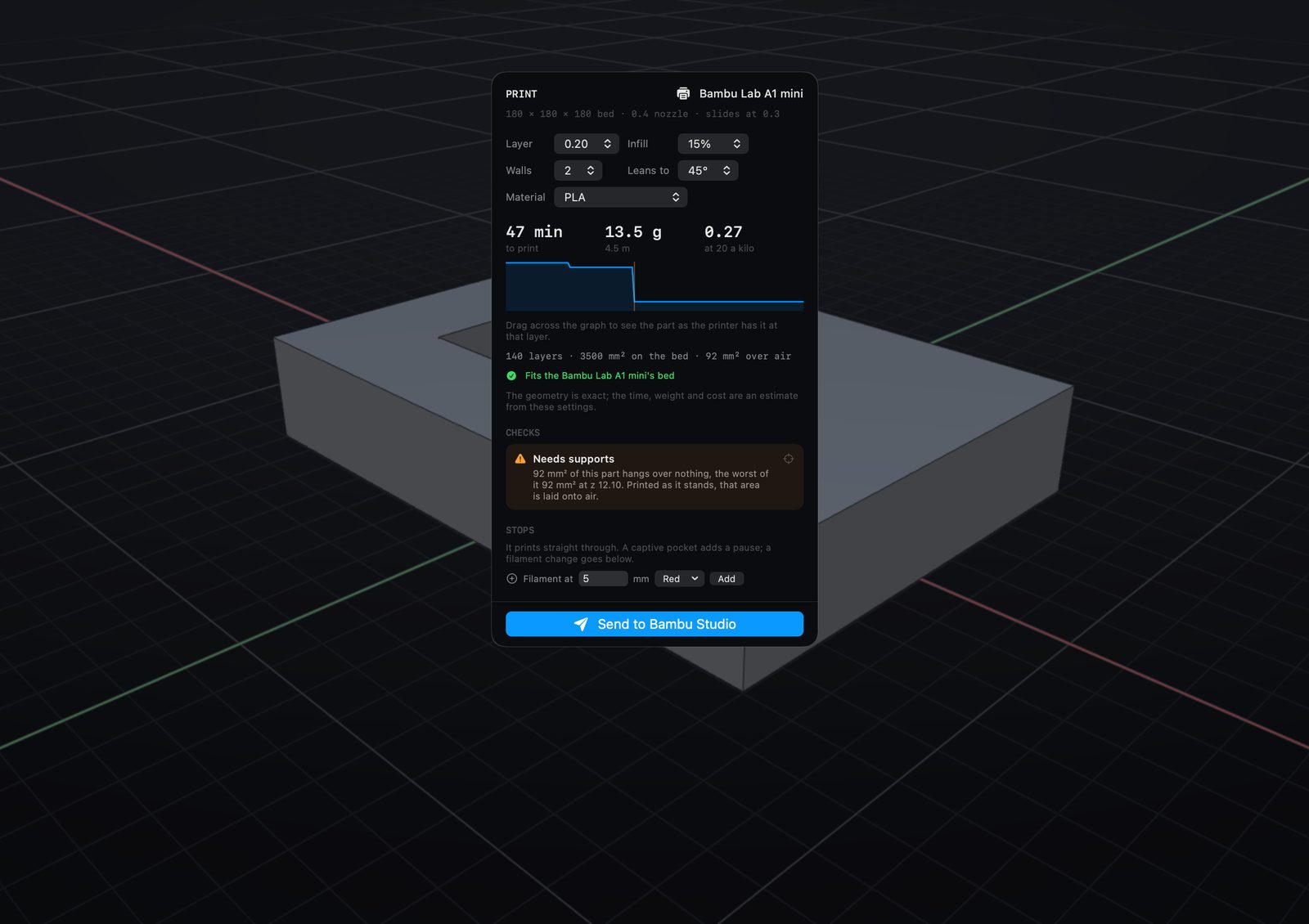The height and width of the screenshot is (924, 1309).
Task: Open the Walls dropdown showing 2
Action: (578, 170)
